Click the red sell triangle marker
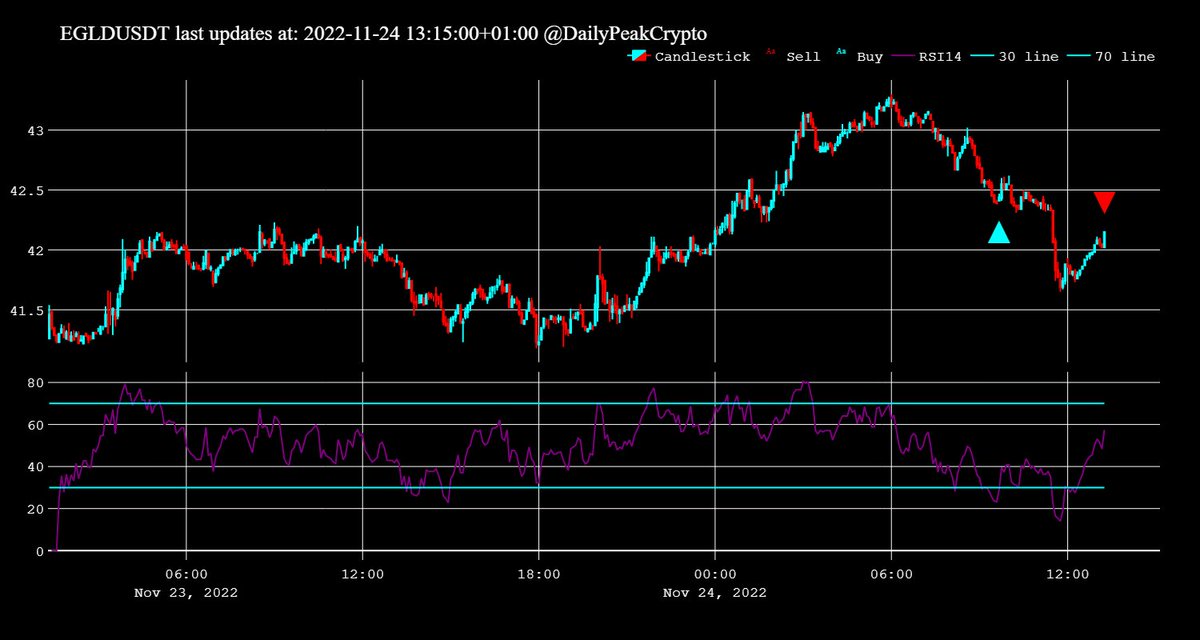 coord(1104,202)
